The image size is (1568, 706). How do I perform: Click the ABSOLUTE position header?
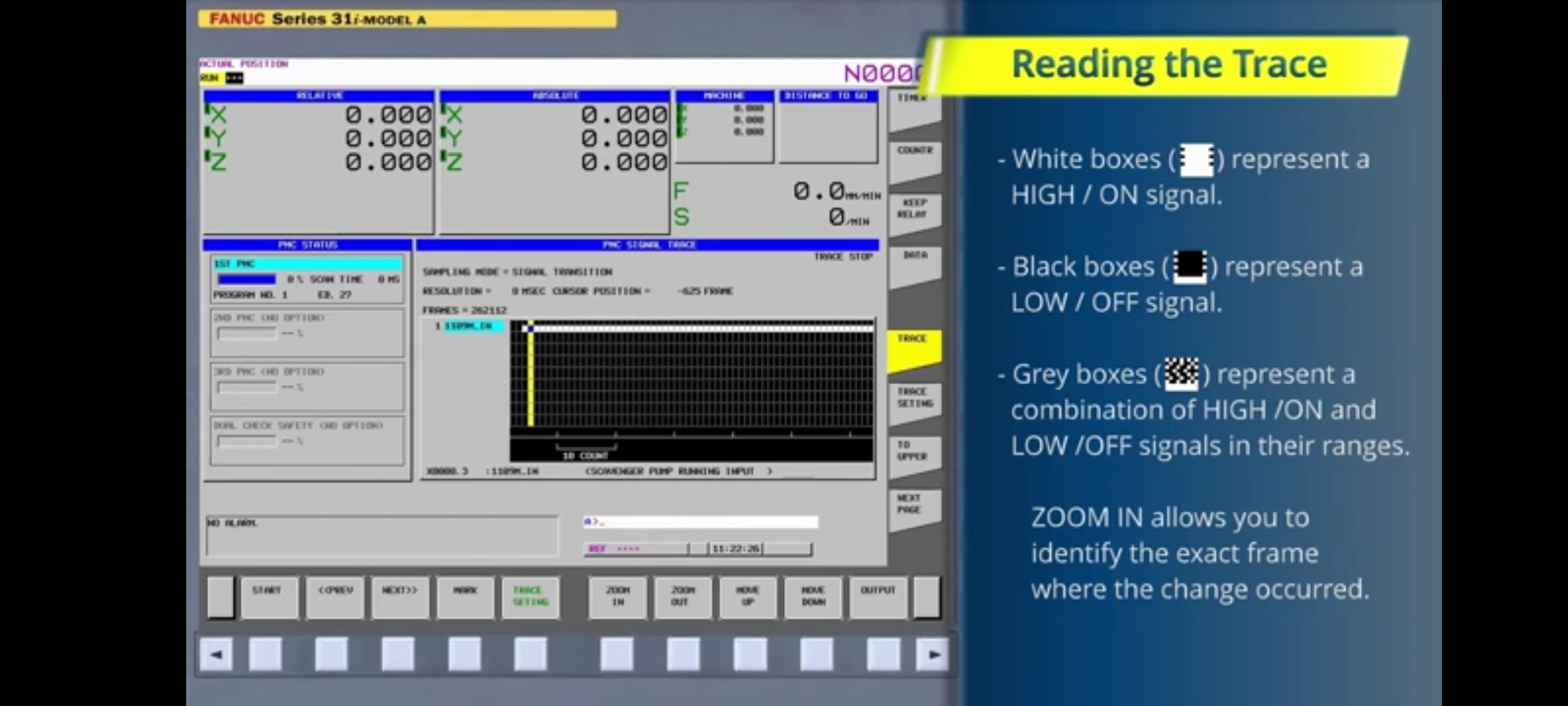pos(555,95)
